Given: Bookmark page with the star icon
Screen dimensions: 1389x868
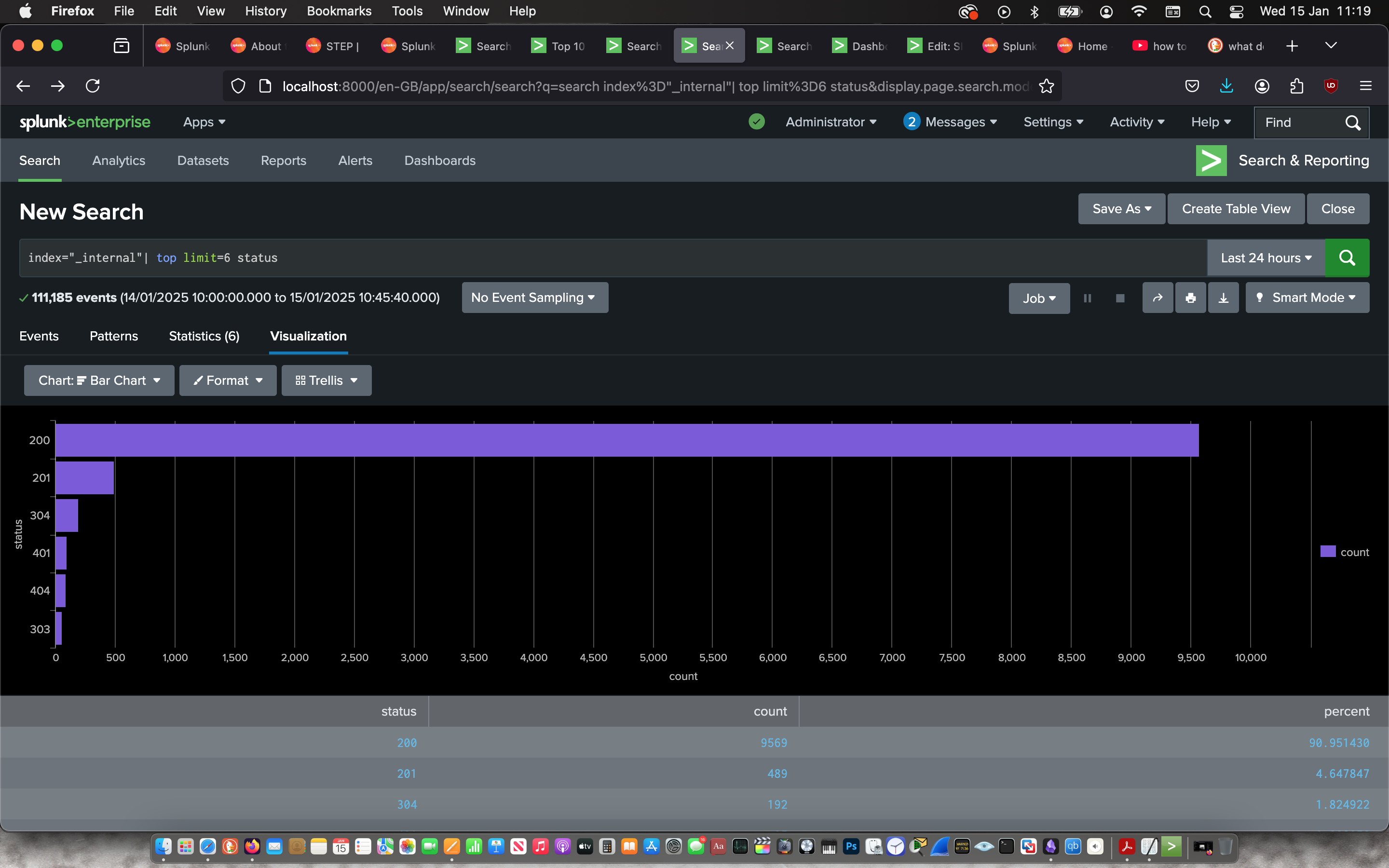Looking at the screenshot, I should coord(1047,86).
